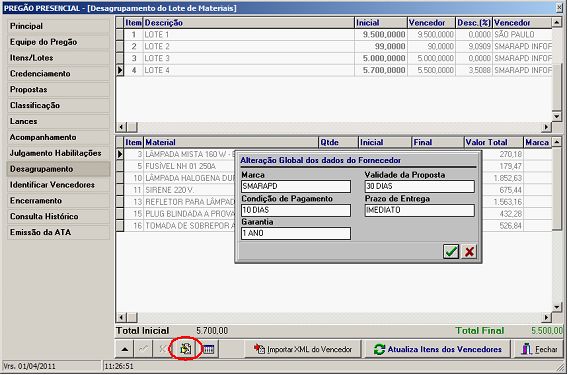Click the SÃO PAULO winner cell

(x=522, y=35)
